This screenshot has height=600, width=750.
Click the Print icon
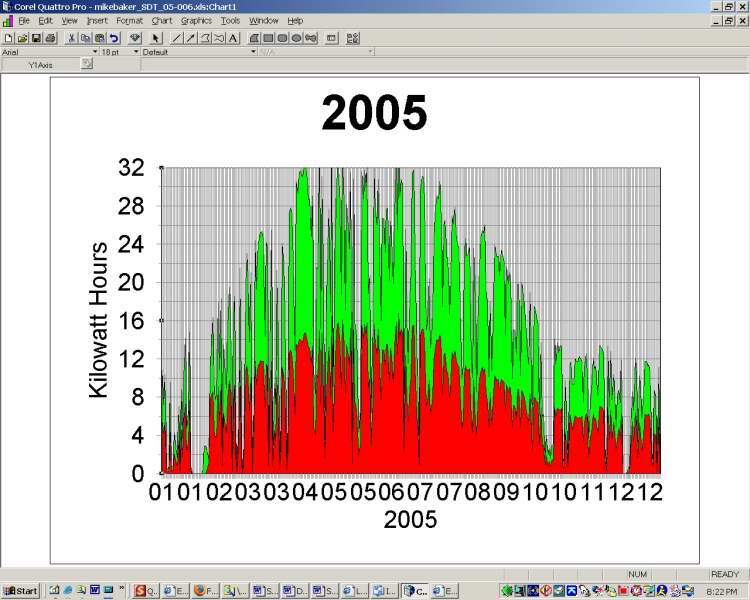(x=50, y=38)
